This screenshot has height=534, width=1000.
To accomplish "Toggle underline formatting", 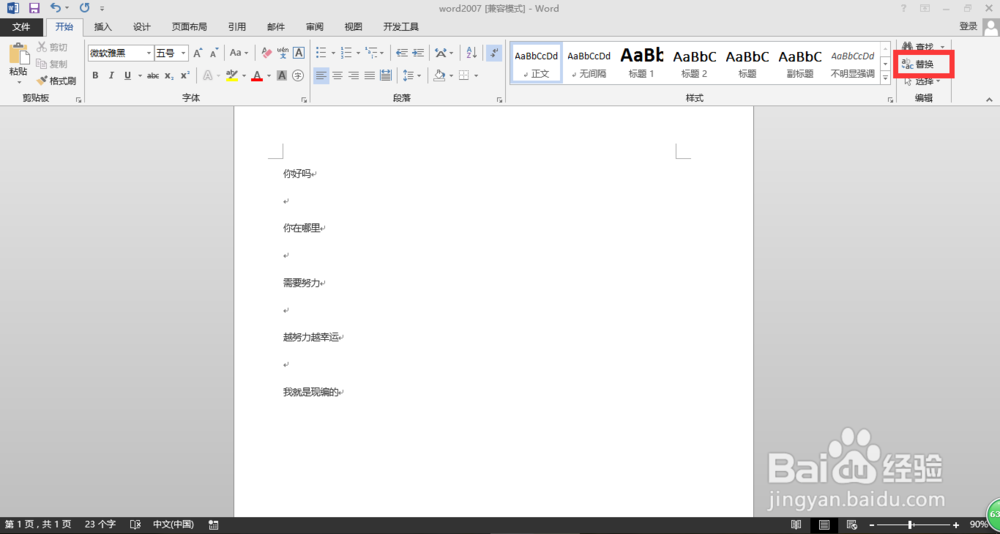I will tap(128, 76).
